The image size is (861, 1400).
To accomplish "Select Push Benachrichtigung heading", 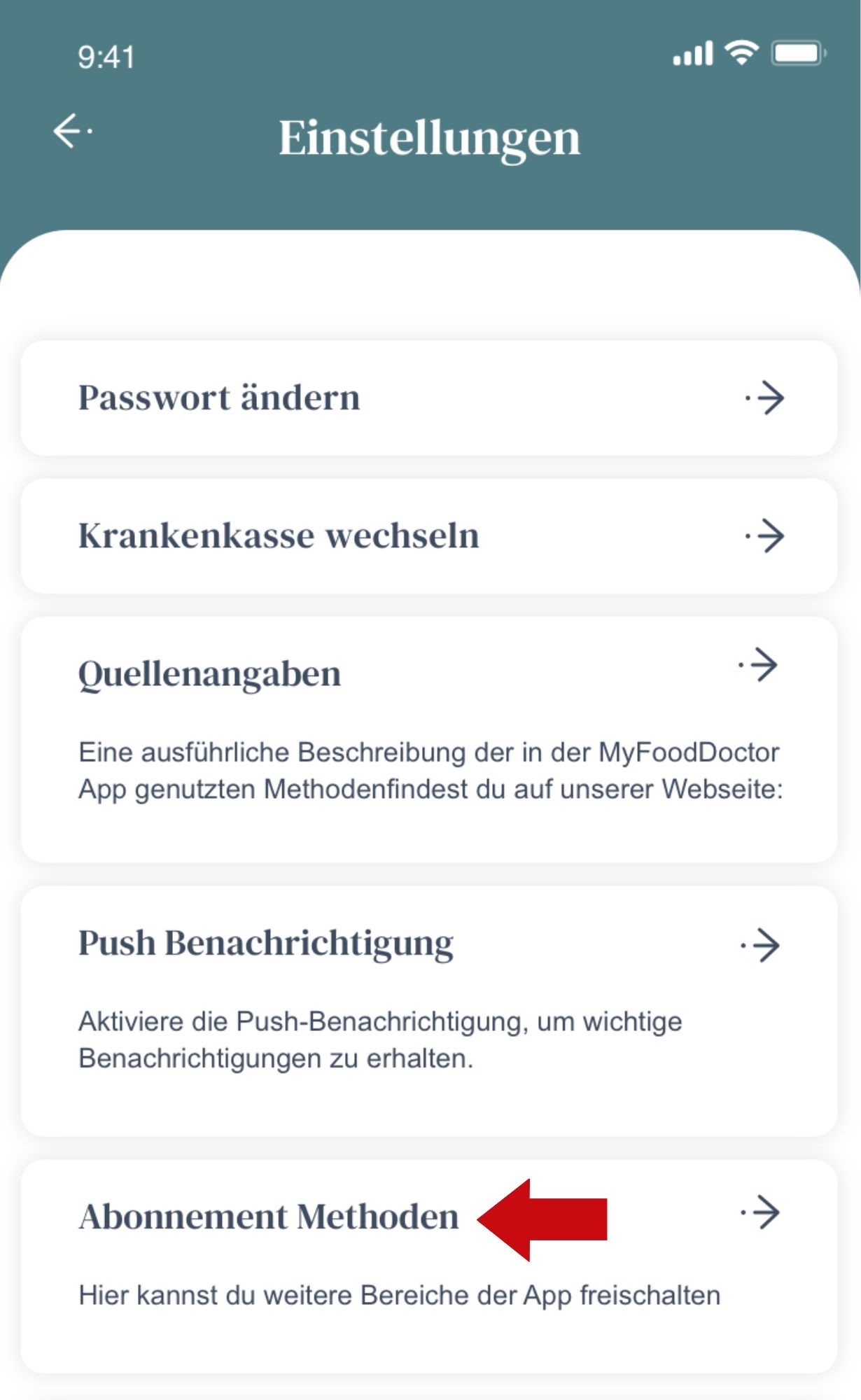I will tap(266, 943).
